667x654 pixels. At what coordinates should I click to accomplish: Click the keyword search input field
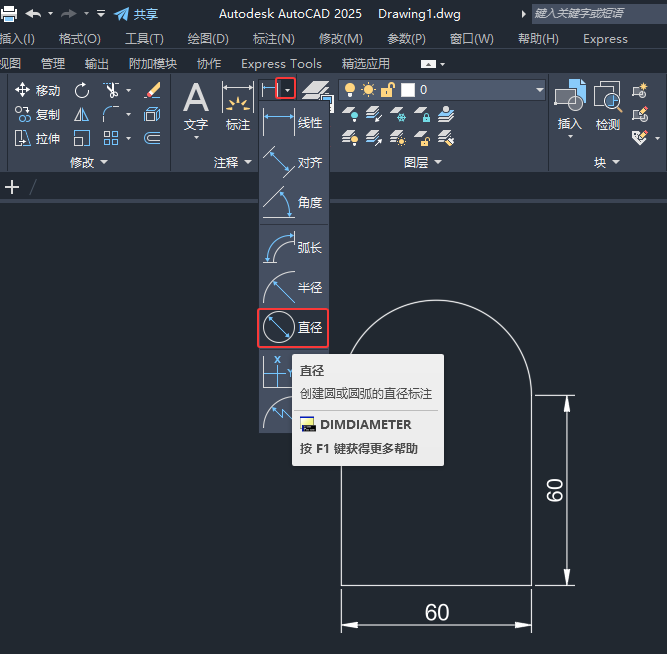pos(594,13)
